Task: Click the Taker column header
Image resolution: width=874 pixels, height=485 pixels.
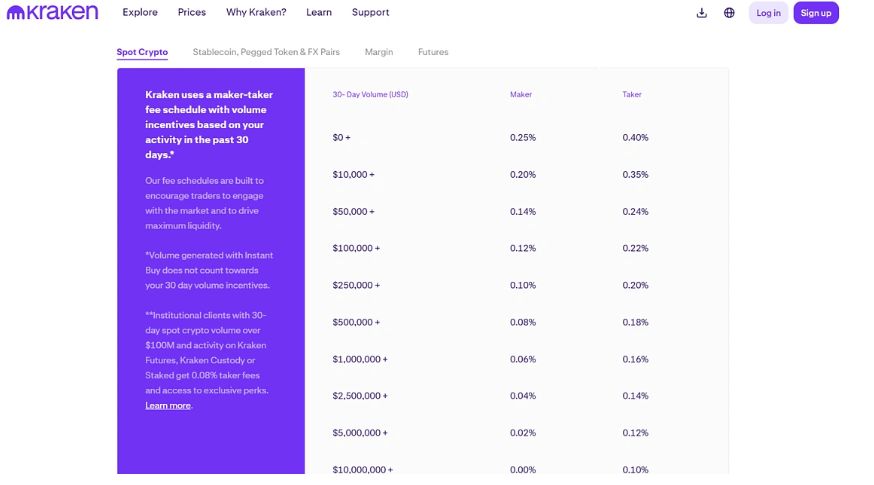Action: click(632, 95)
